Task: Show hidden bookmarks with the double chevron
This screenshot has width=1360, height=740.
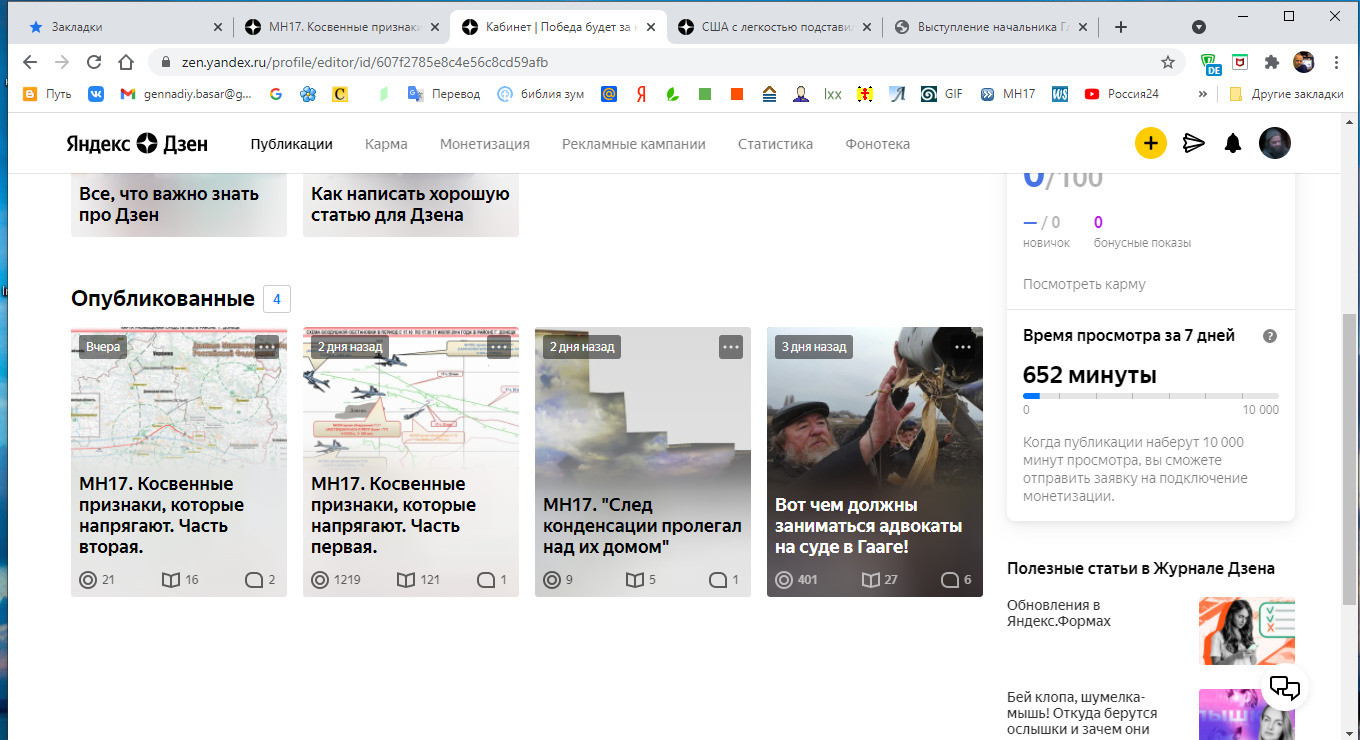Action: (1203, 94)
